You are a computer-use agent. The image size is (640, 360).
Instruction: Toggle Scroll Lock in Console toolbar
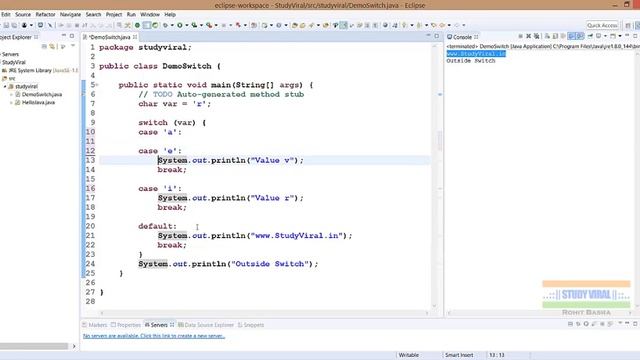click(x=555, y=36)
